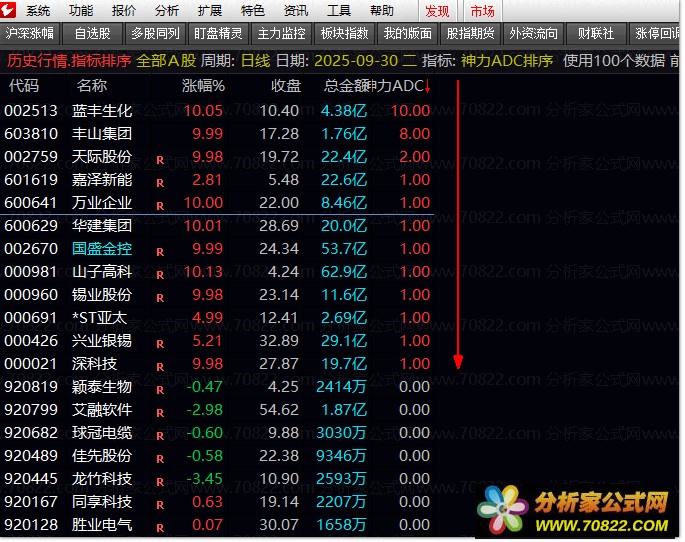This screenshot has width=685, height=542.
Task: Select stock row 920128 胜业电气
Action: (217, 525)
